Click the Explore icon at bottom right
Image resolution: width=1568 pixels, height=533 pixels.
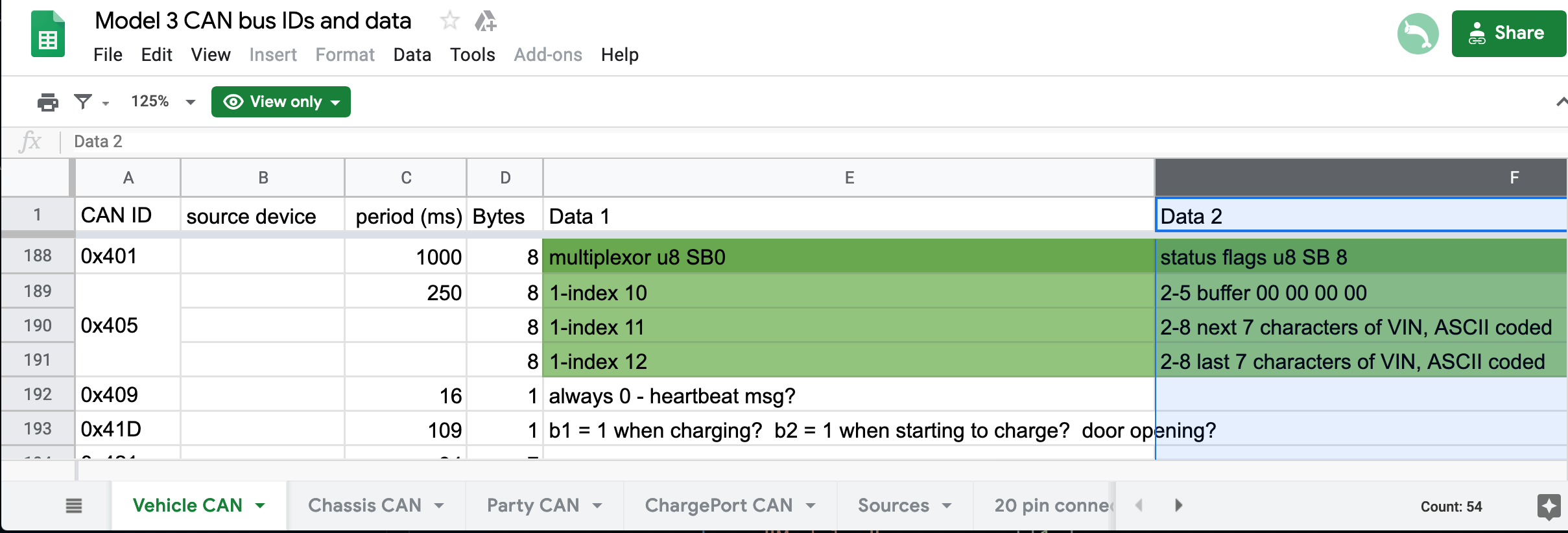point(1549,506)
